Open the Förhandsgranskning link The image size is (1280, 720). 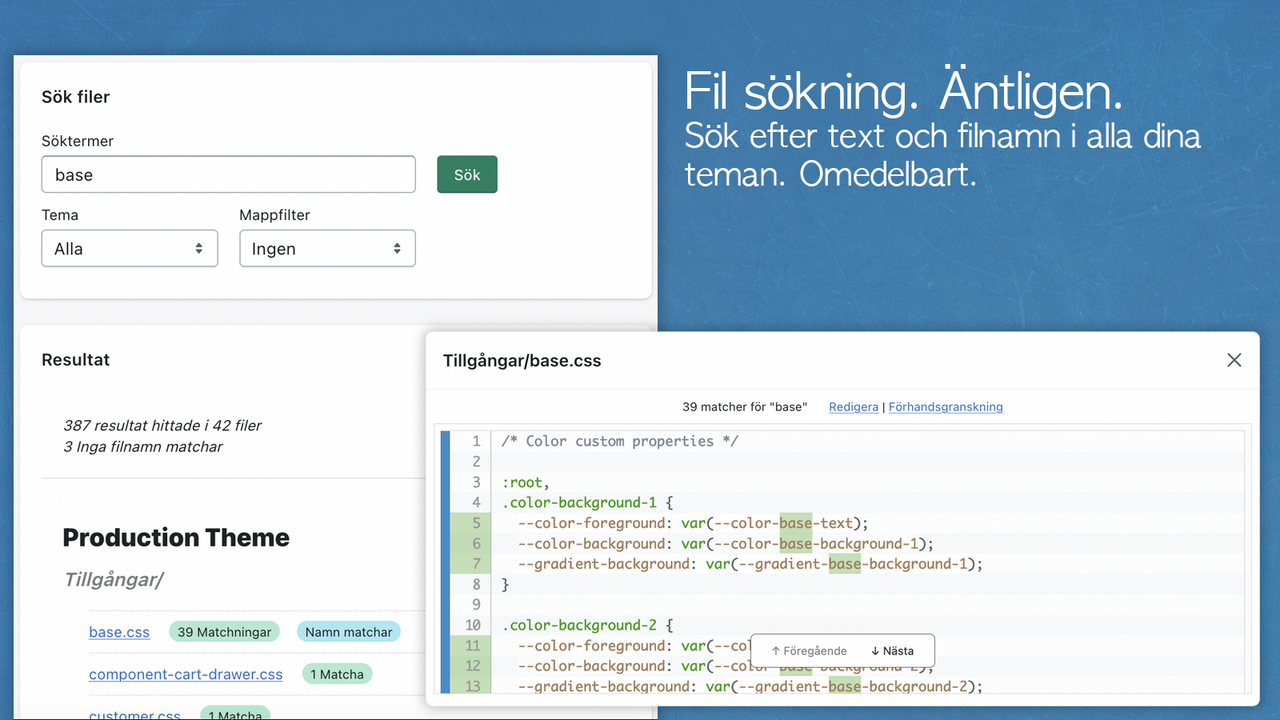point(945,407)
